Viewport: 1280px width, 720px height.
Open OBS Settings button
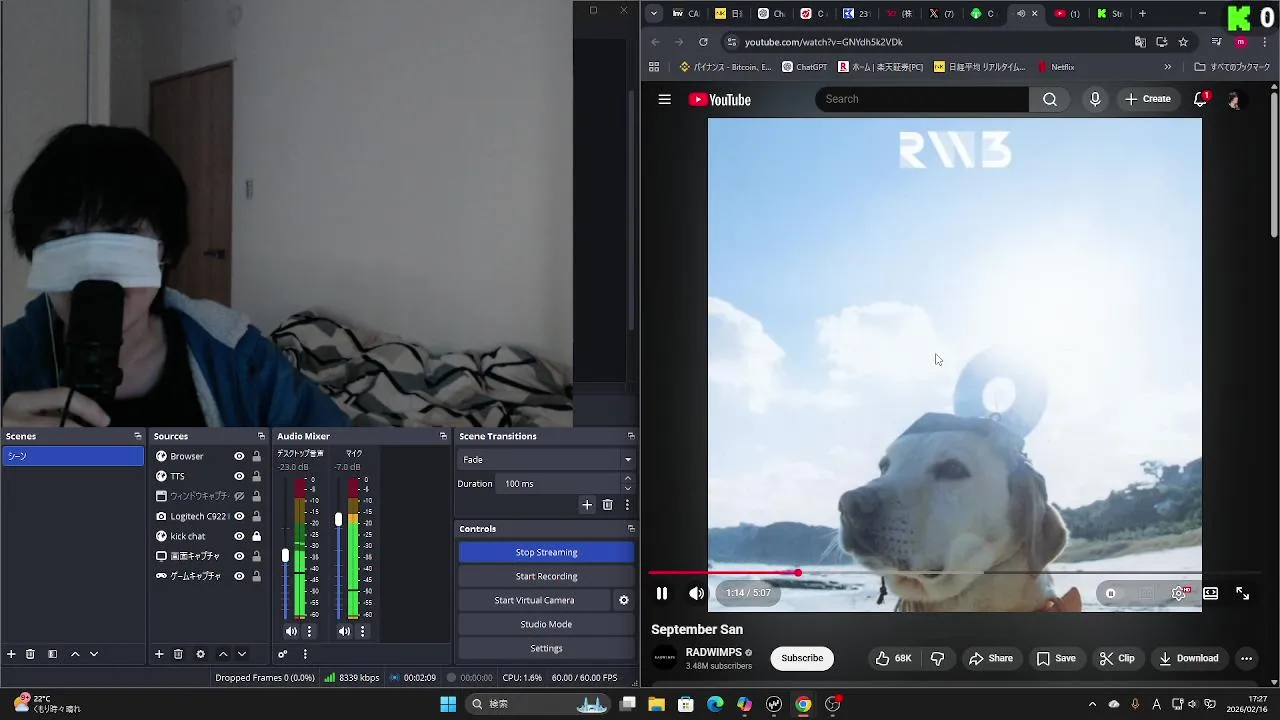[x=546, y=648]
